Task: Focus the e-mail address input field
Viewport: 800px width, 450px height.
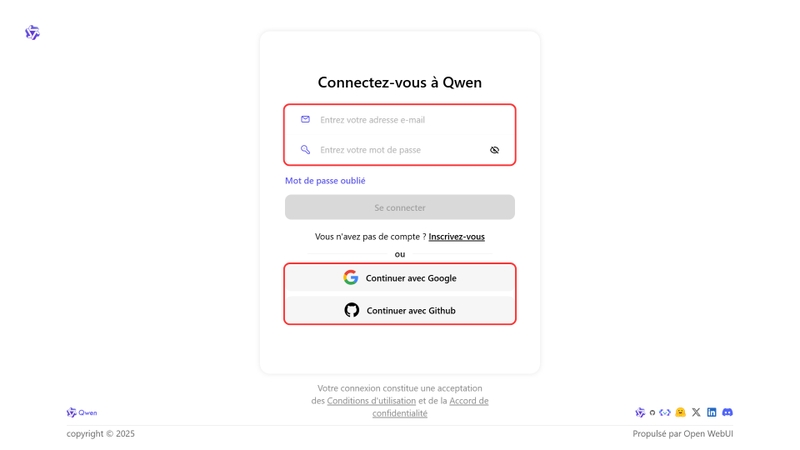Action: (400, 120)
